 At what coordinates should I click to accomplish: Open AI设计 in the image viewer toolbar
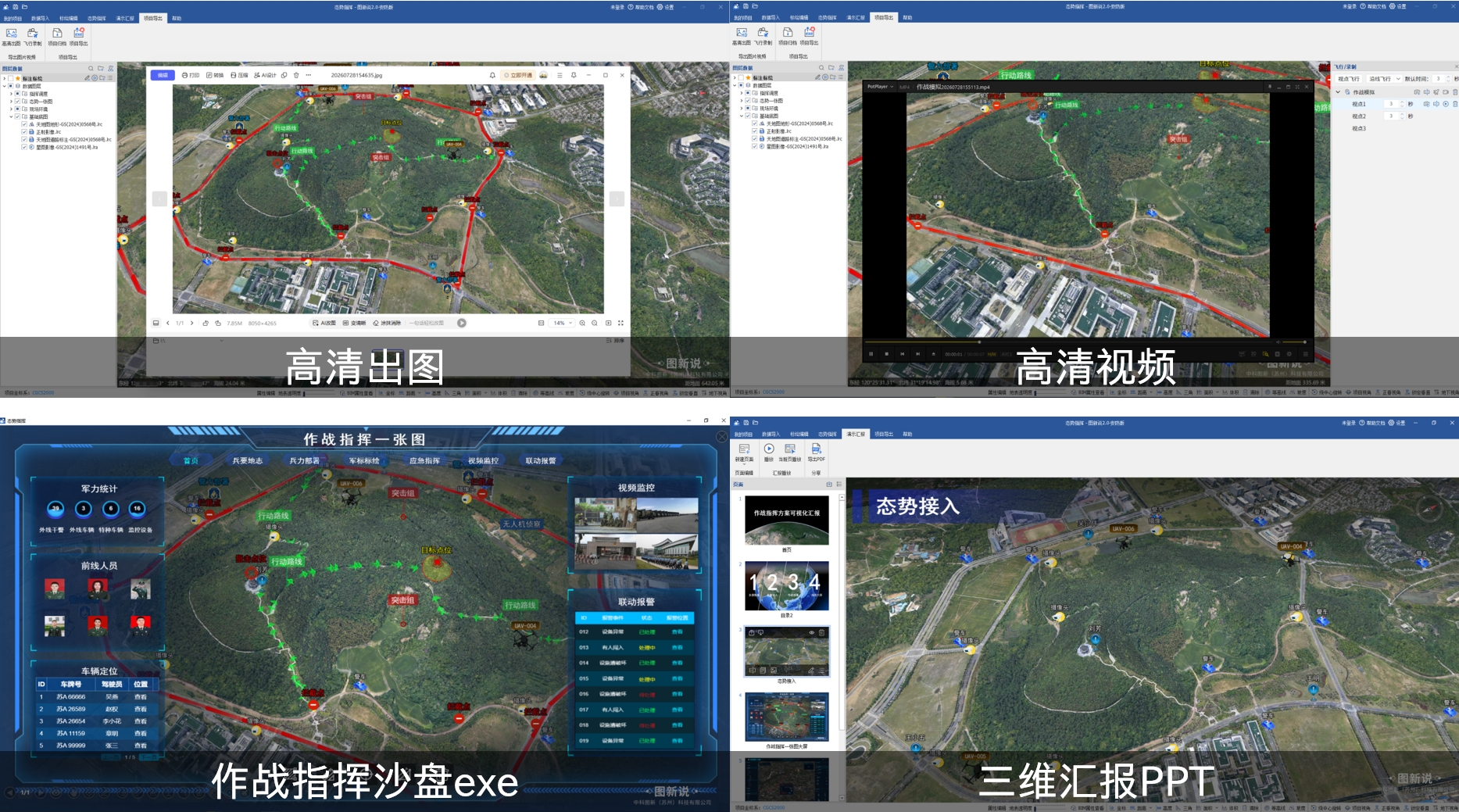click(x=265, y=75)
